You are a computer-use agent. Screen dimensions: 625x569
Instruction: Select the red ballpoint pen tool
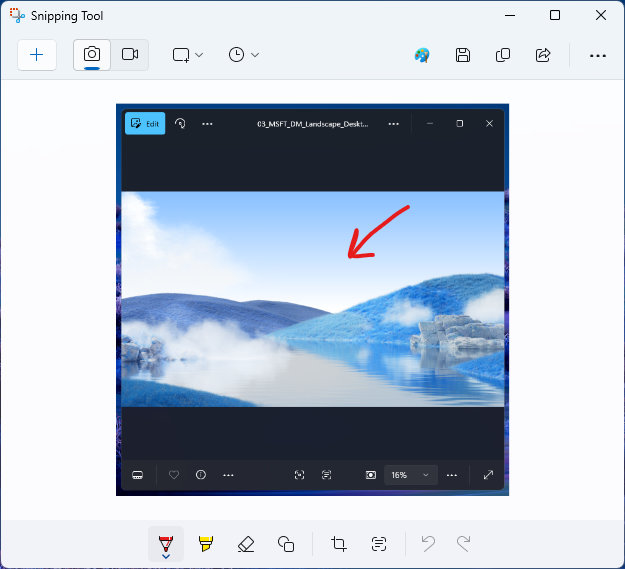pos(166,543)
